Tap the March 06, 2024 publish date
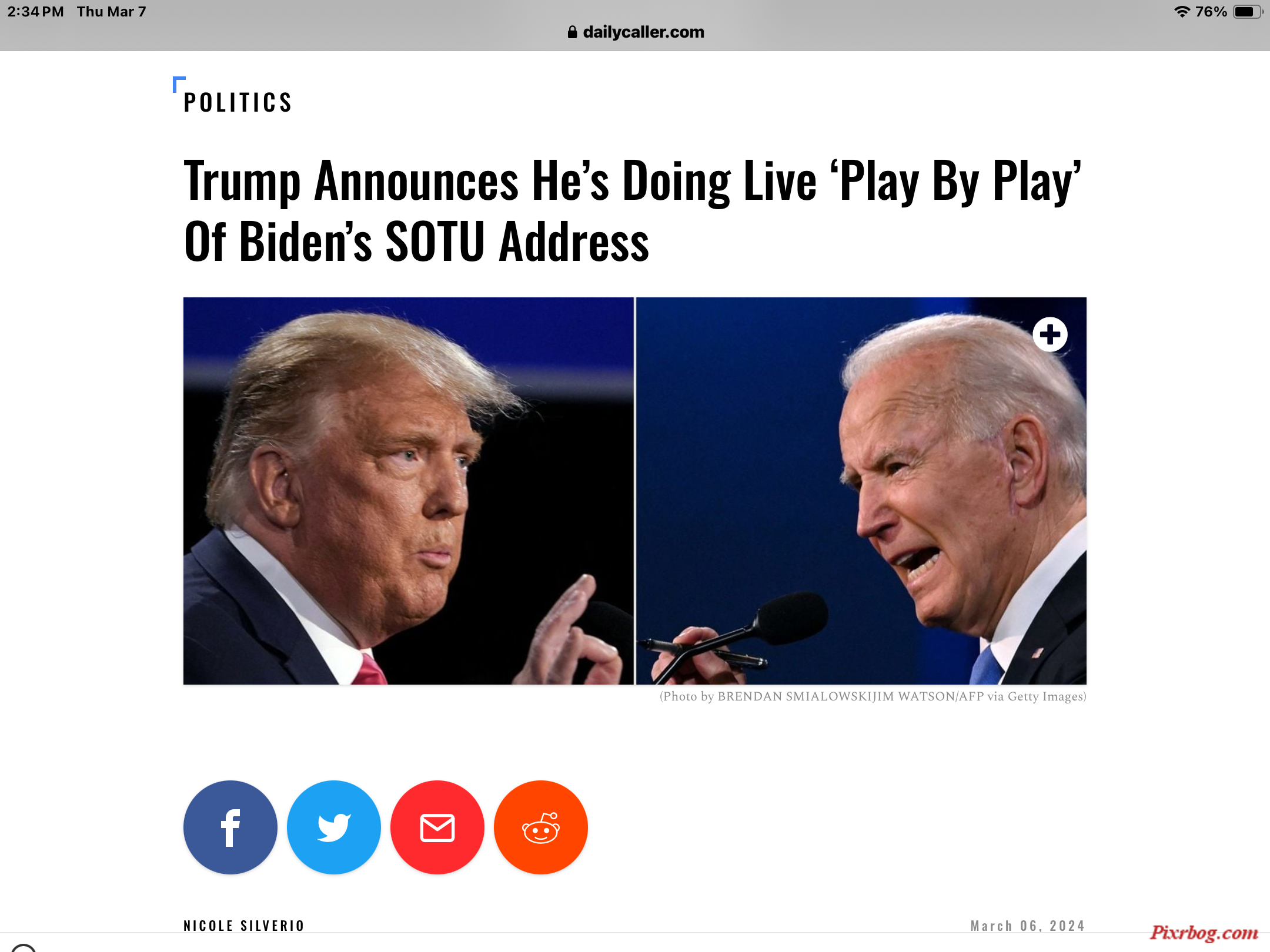 (x=1028, y=926)
